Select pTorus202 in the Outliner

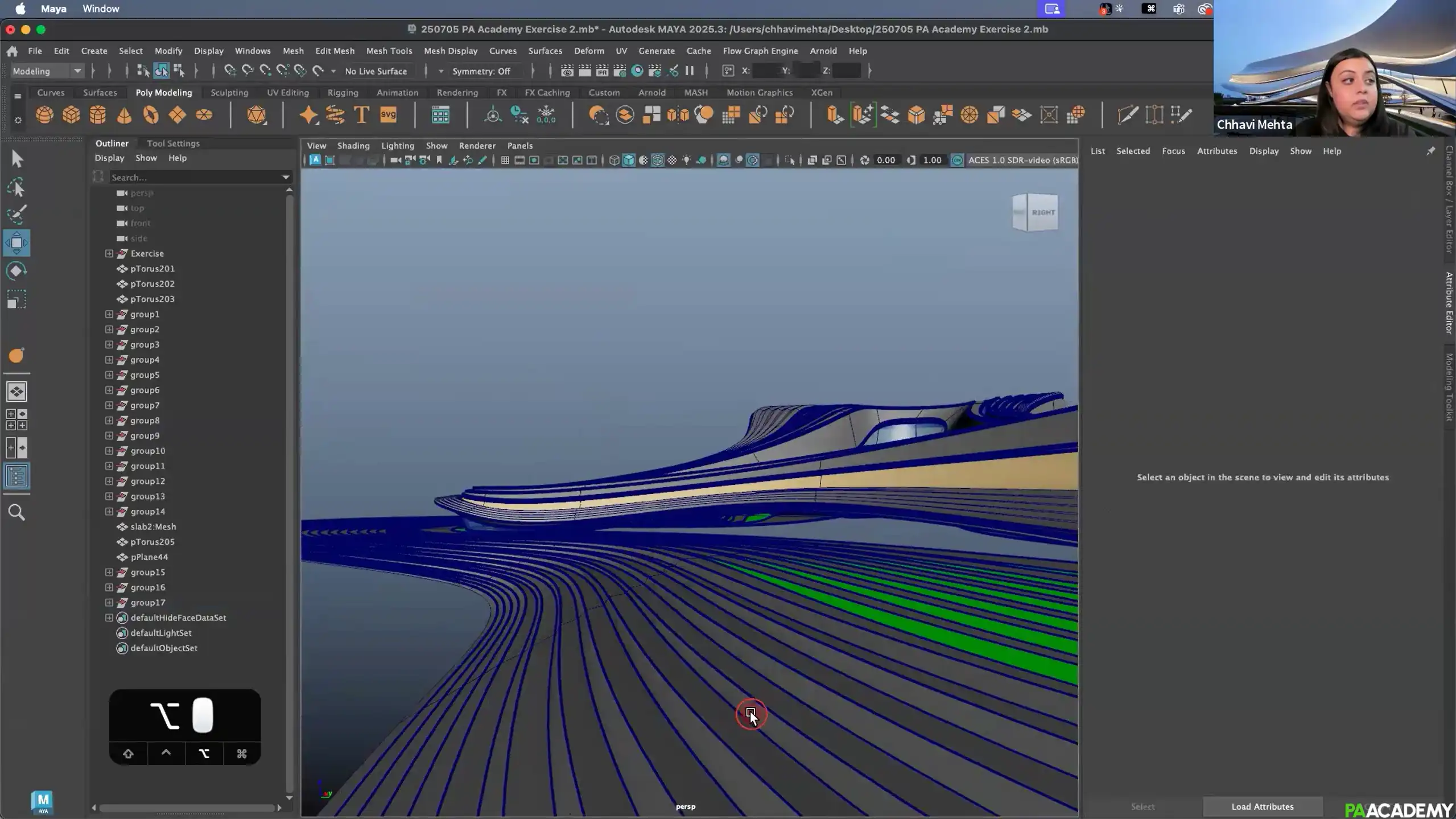152,284
